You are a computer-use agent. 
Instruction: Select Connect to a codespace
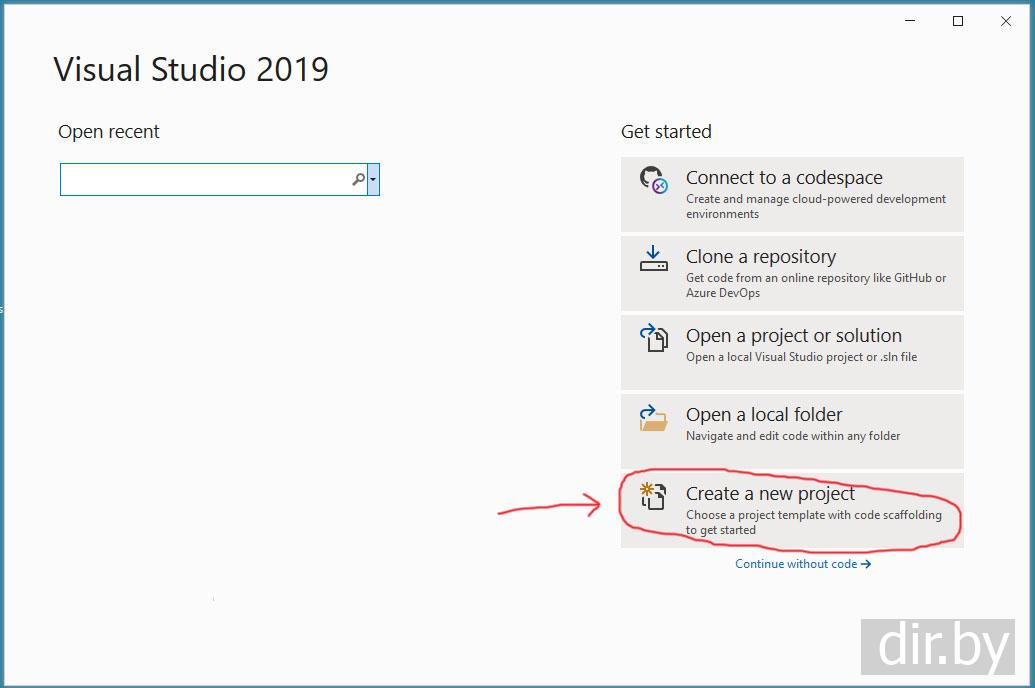tap(792, 194)
